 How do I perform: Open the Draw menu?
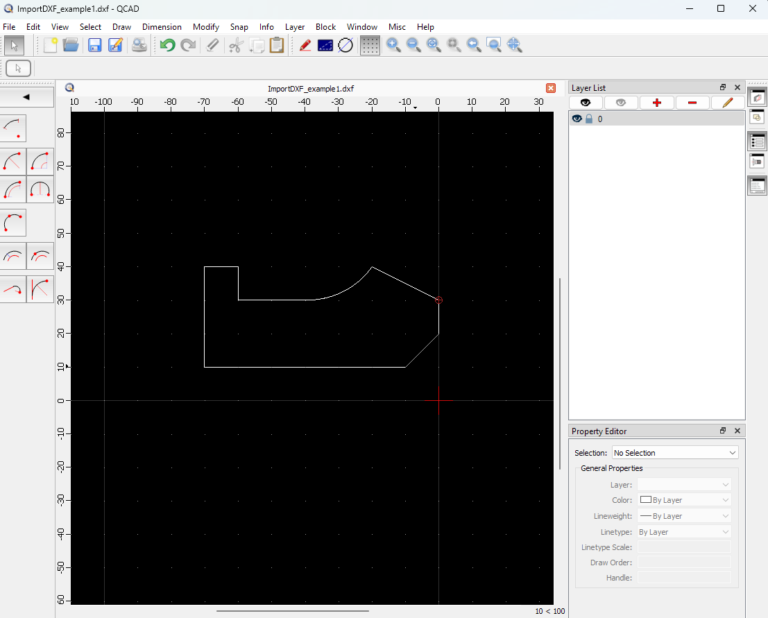121,27
